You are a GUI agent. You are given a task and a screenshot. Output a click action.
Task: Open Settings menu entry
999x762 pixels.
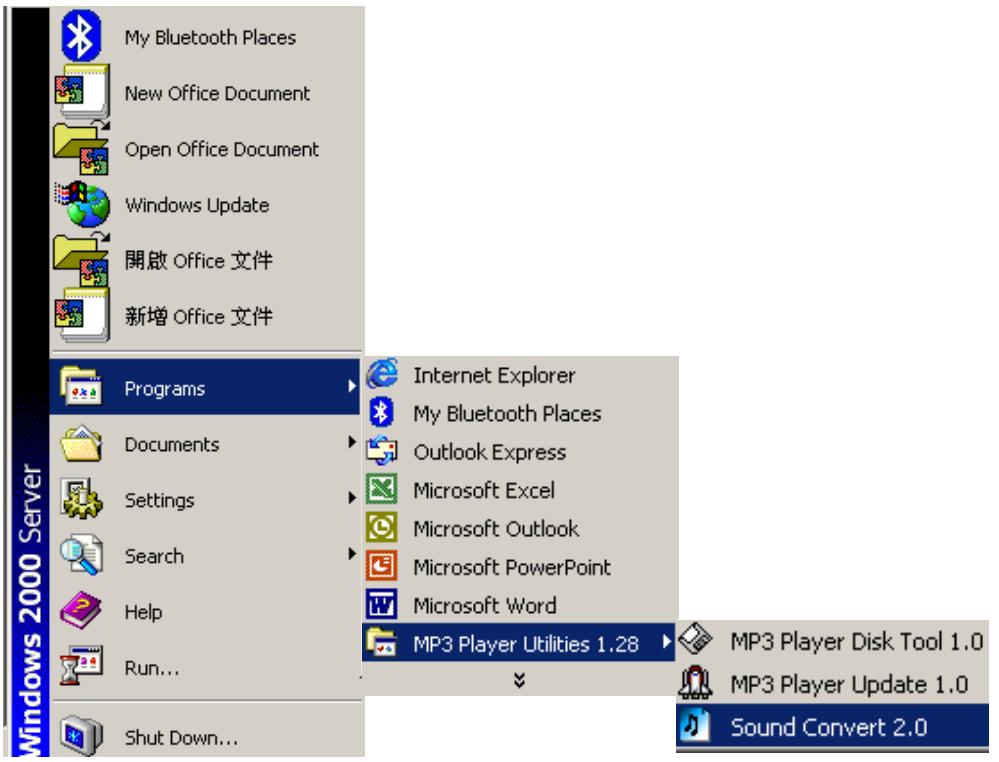(x=205, y=499)
